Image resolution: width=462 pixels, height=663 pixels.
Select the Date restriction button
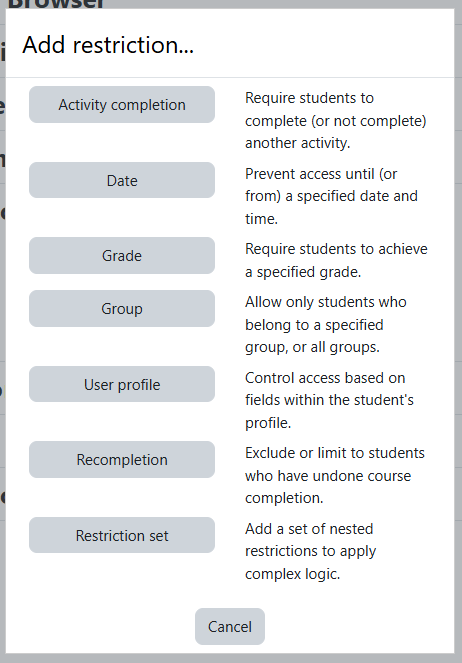click(x=122, y=180)
